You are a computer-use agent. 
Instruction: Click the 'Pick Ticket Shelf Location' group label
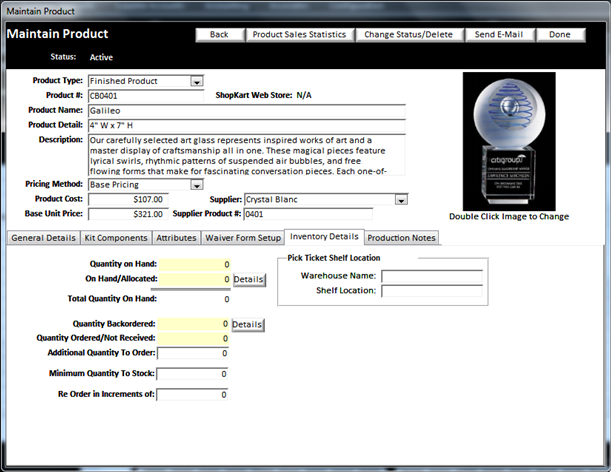click(334, 258)
